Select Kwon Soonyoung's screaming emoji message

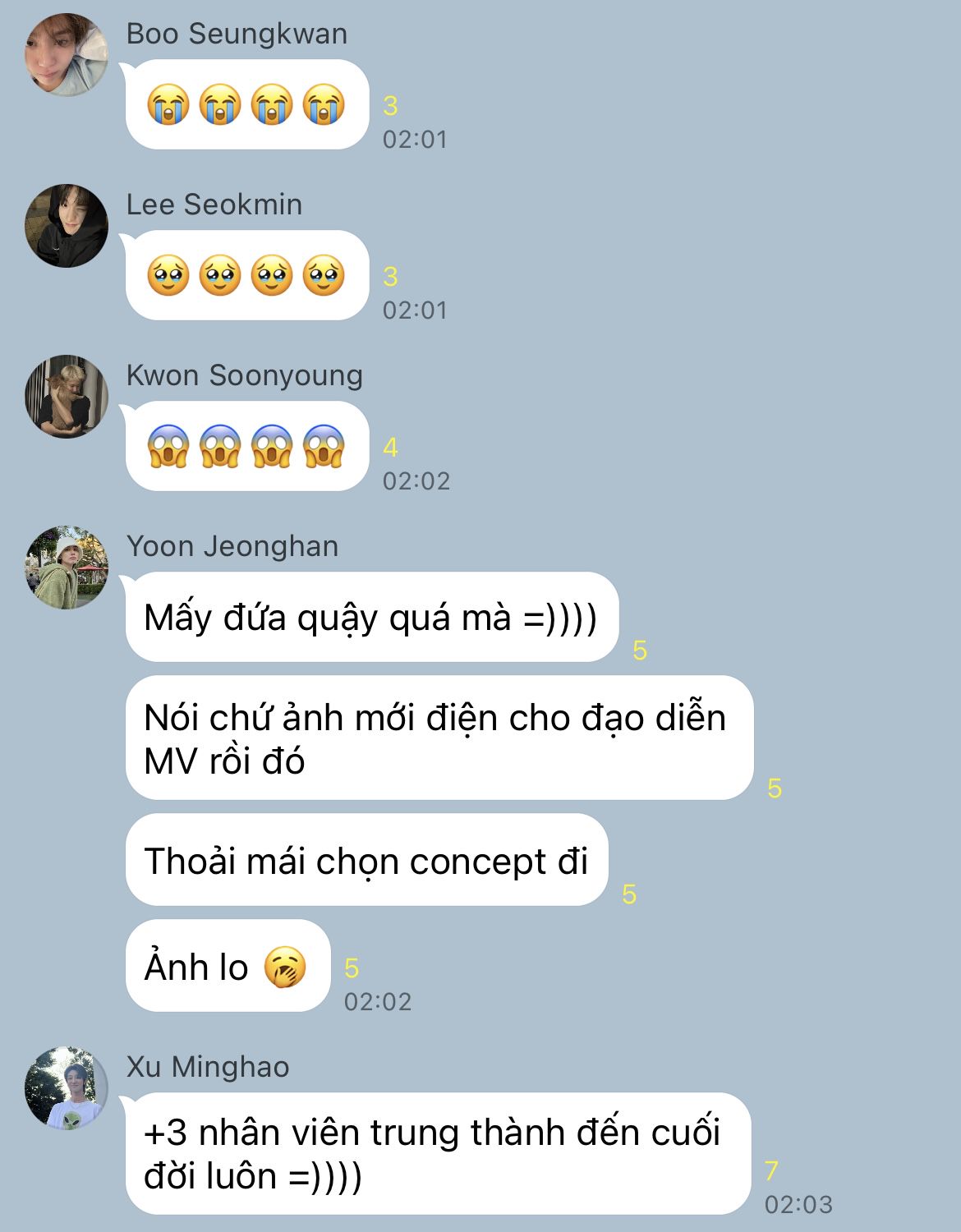pos(246,446)
